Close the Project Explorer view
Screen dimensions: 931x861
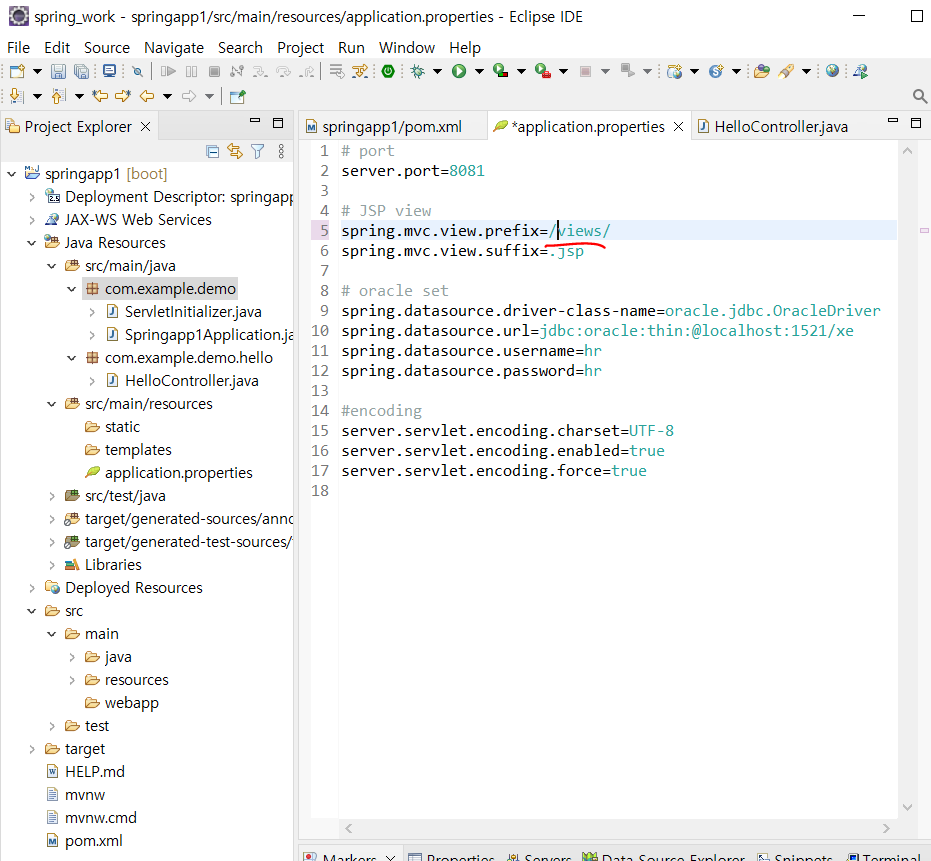pyautogui.click(x=145, y=126)
